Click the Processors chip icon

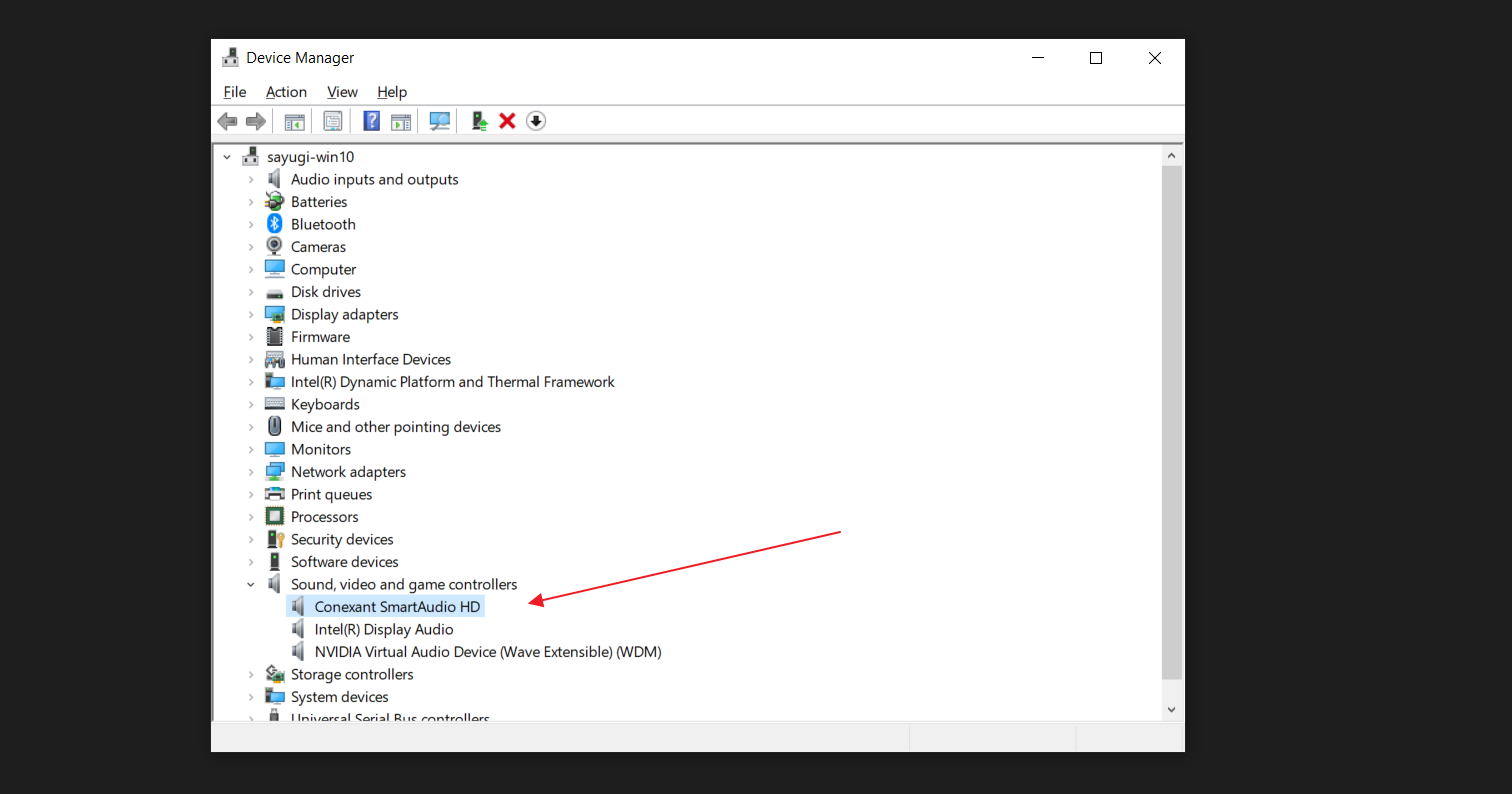click(x=274, y=517)
